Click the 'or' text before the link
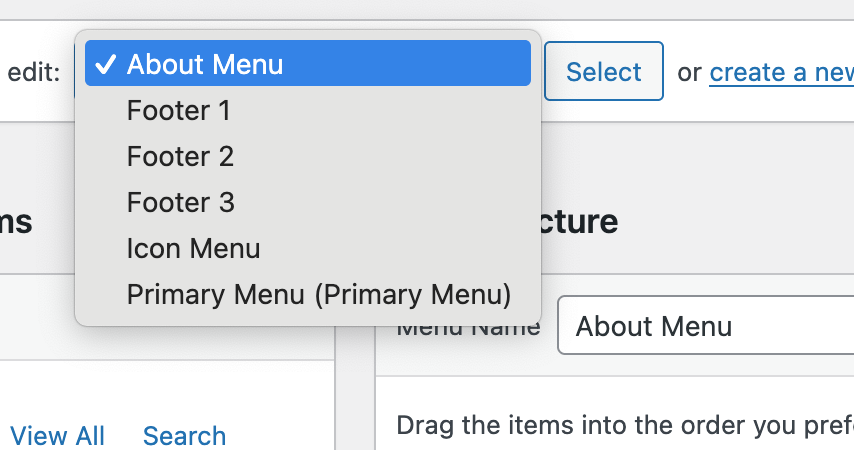The height and width of the screenshot is (450, 854). (689, 72)
